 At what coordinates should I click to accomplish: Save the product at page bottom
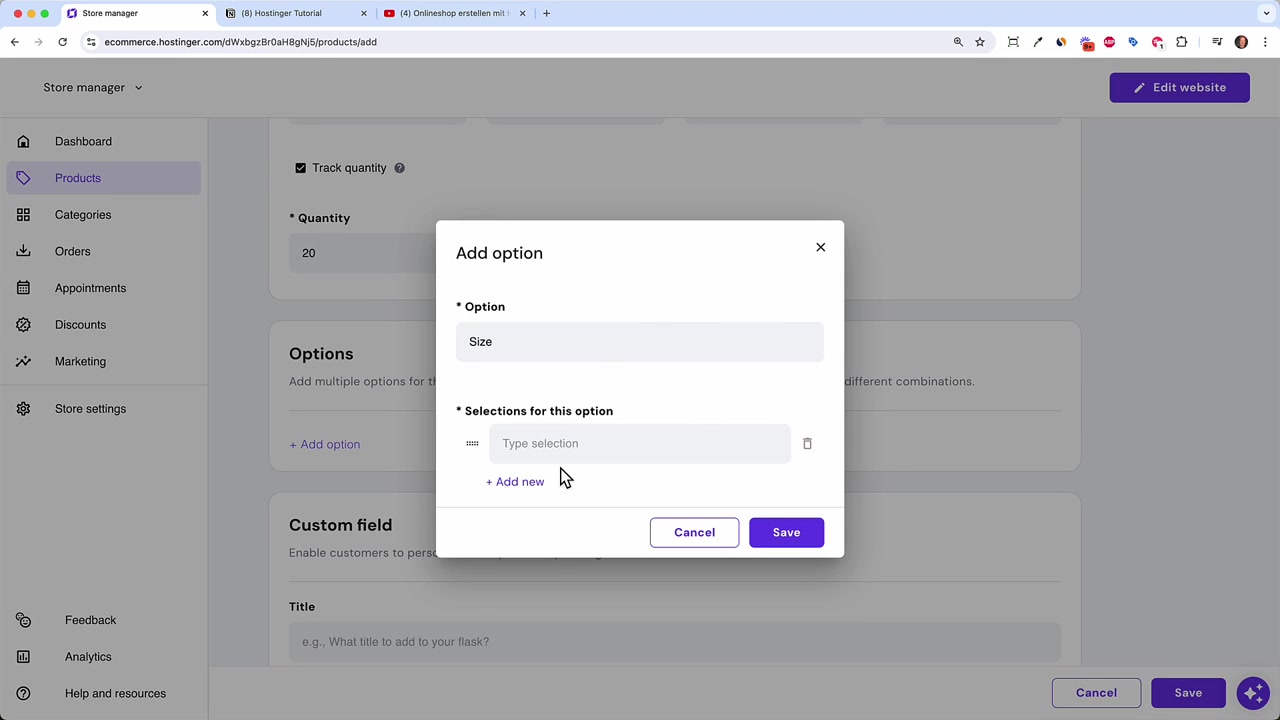[1188, 693]
